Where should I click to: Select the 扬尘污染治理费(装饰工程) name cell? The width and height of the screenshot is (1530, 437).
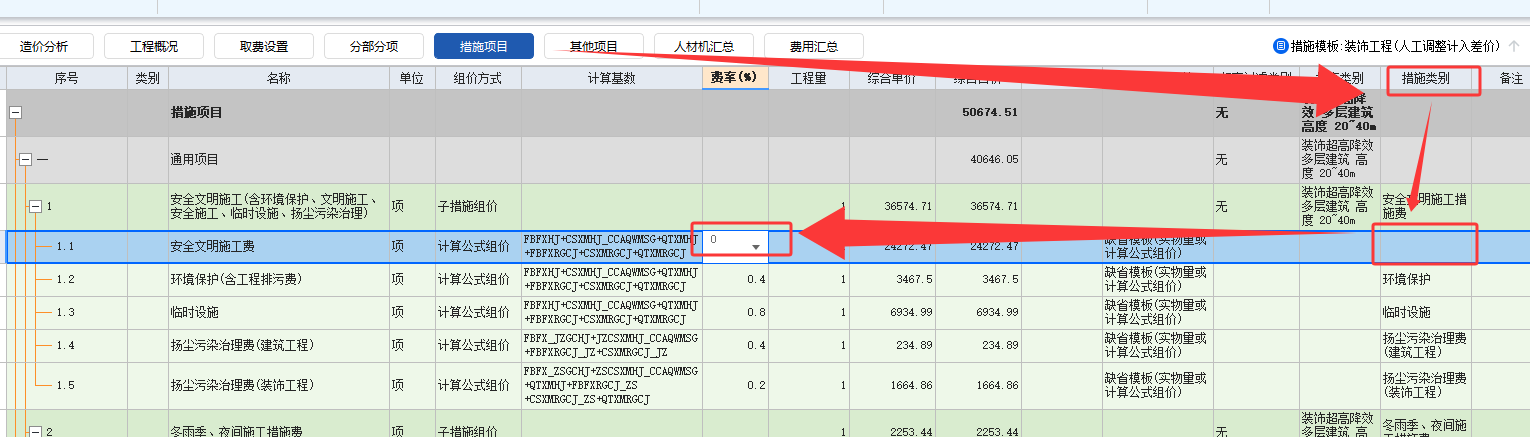tap(279, 386)
